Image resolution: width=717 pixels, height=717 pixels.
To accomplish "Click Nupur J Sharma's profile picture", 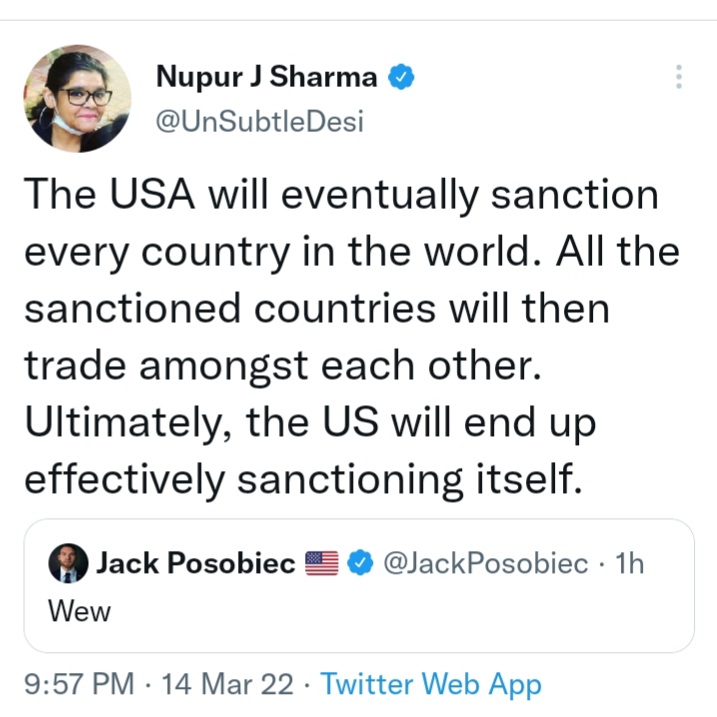I will (x=77, y=98).
